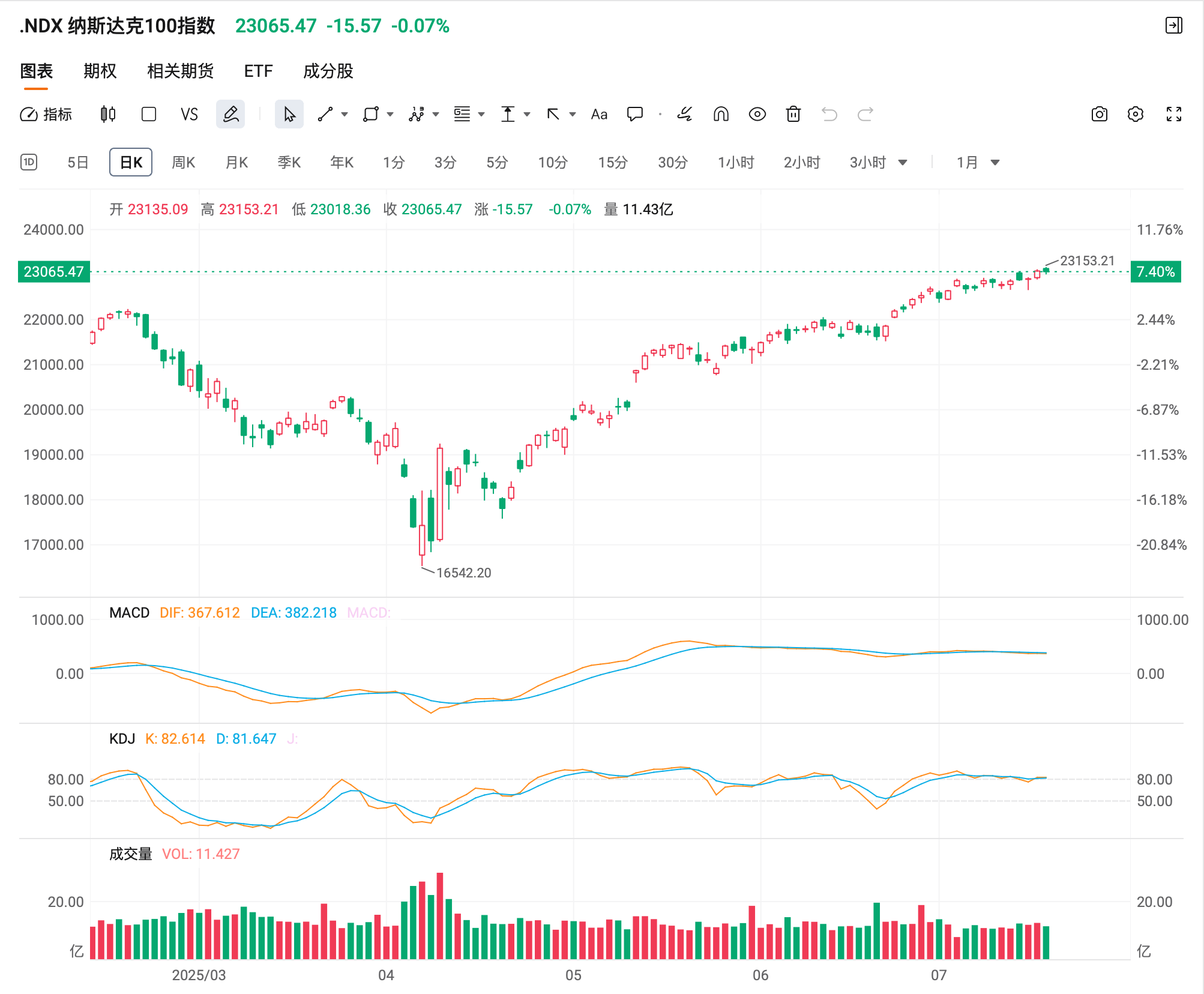This screenshot has height=994, width=1204.
Task: Click the 23065.47 current price tag
Action: tap(54, 271)
